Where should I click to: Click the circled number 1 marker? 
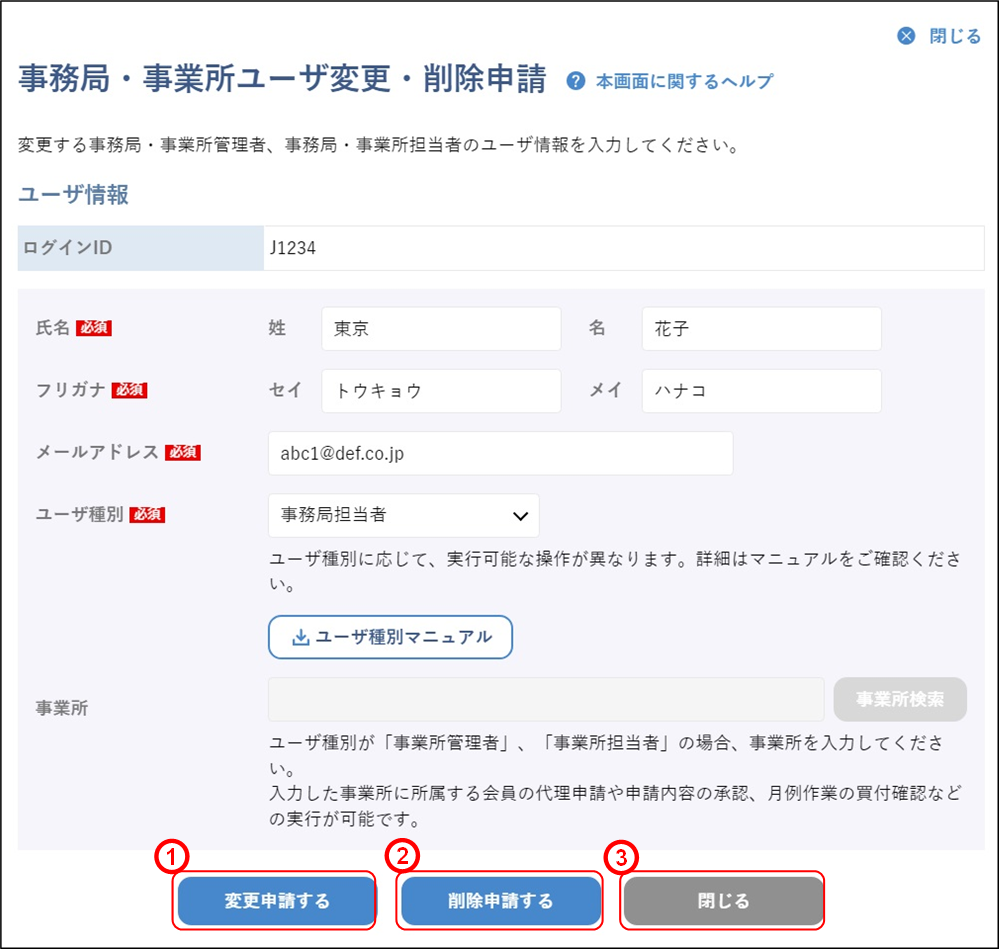(171, 857)
